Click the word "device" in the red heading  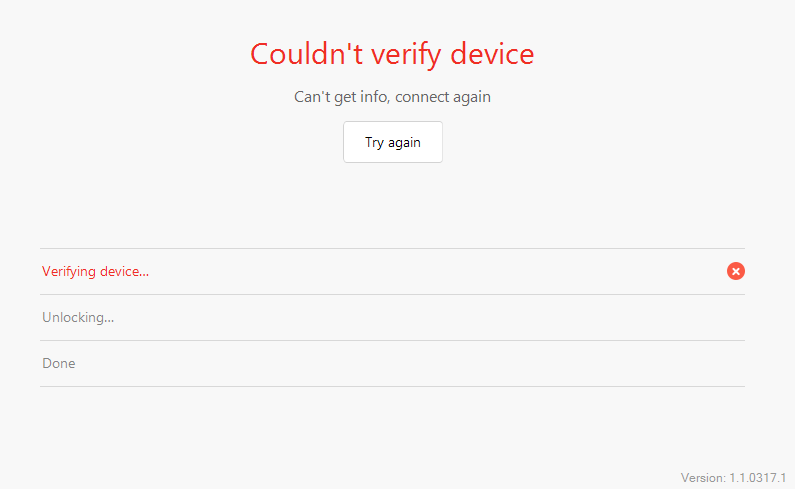492,54
